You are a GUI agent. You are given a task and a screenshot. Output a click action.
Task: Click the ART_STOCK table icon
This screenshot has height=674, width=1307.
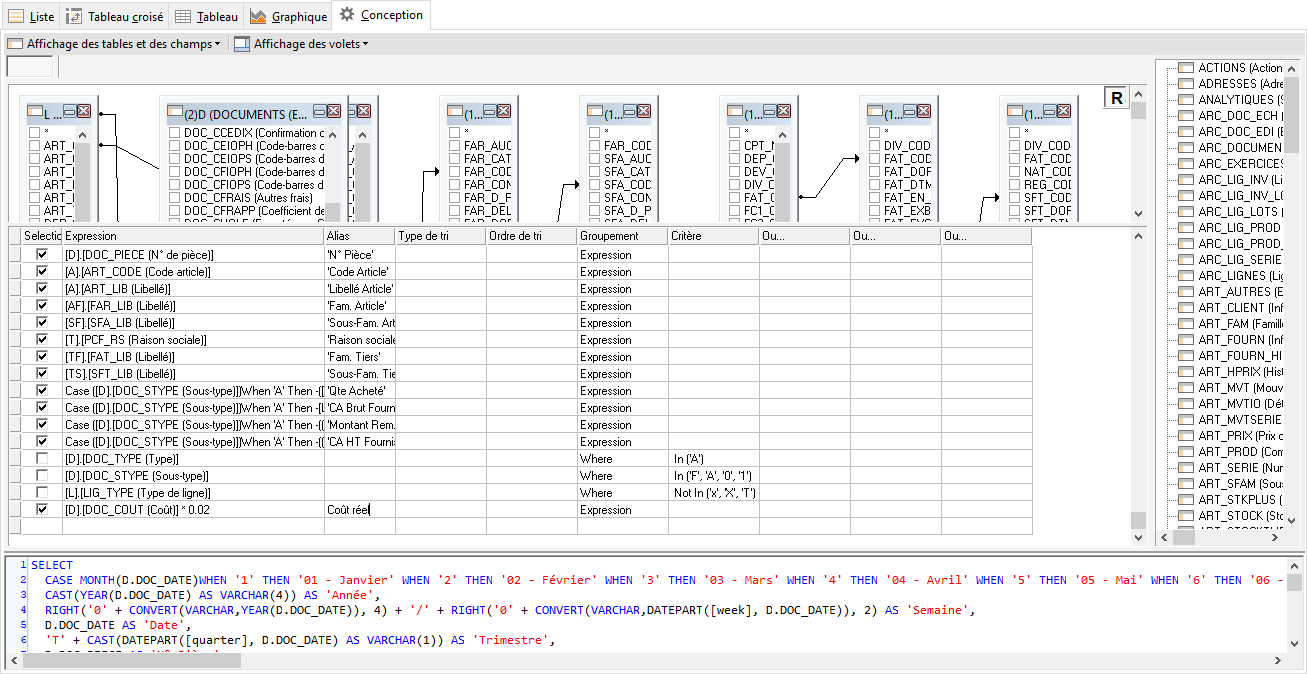coord(1186,516)
